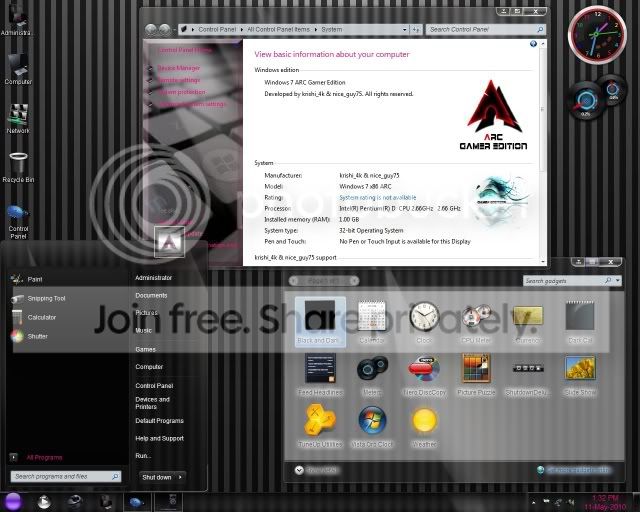Select the Slide Show gadget
640x512 pixels.
[580, 374]
